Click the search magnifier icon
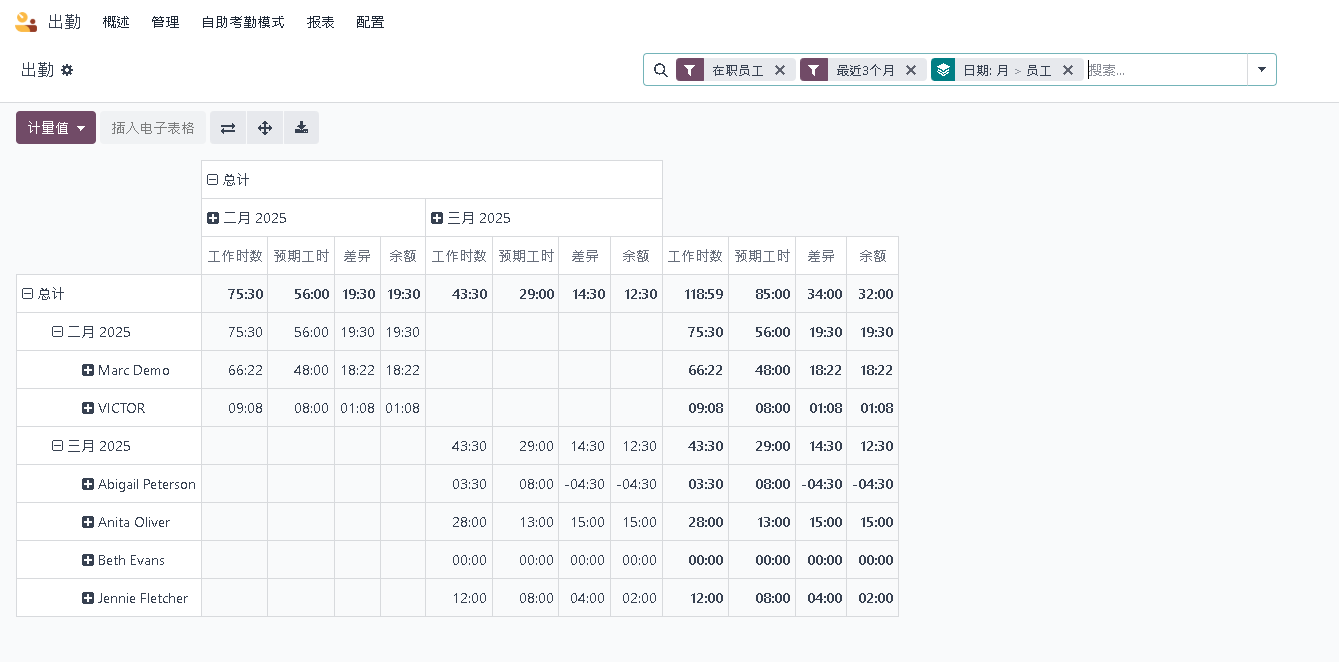The image size is (1339, 662). (x=660, y=70)
